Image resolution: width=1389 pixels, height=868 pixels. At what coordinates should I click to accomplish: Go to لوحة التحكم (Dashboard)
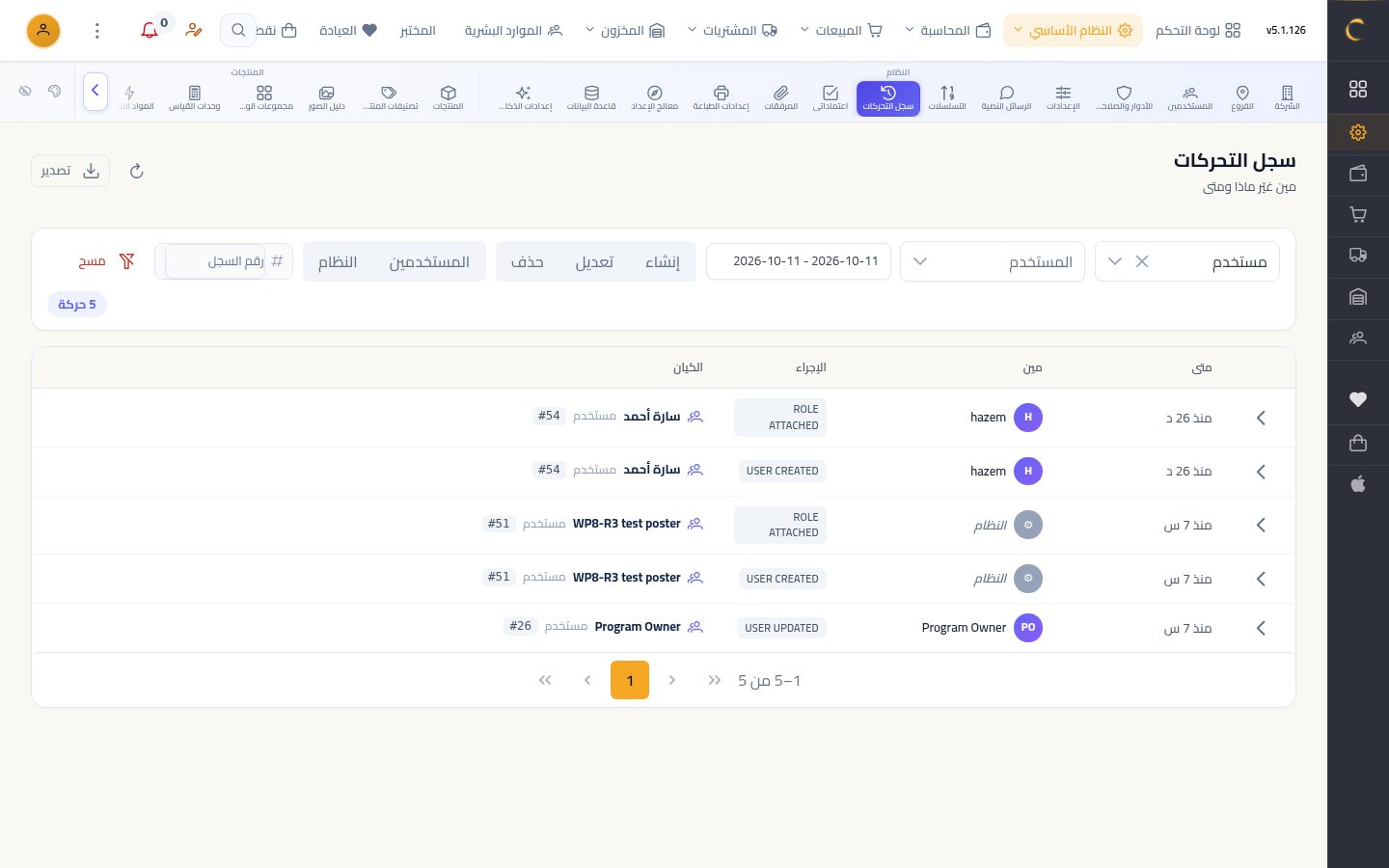[1198, 30]
